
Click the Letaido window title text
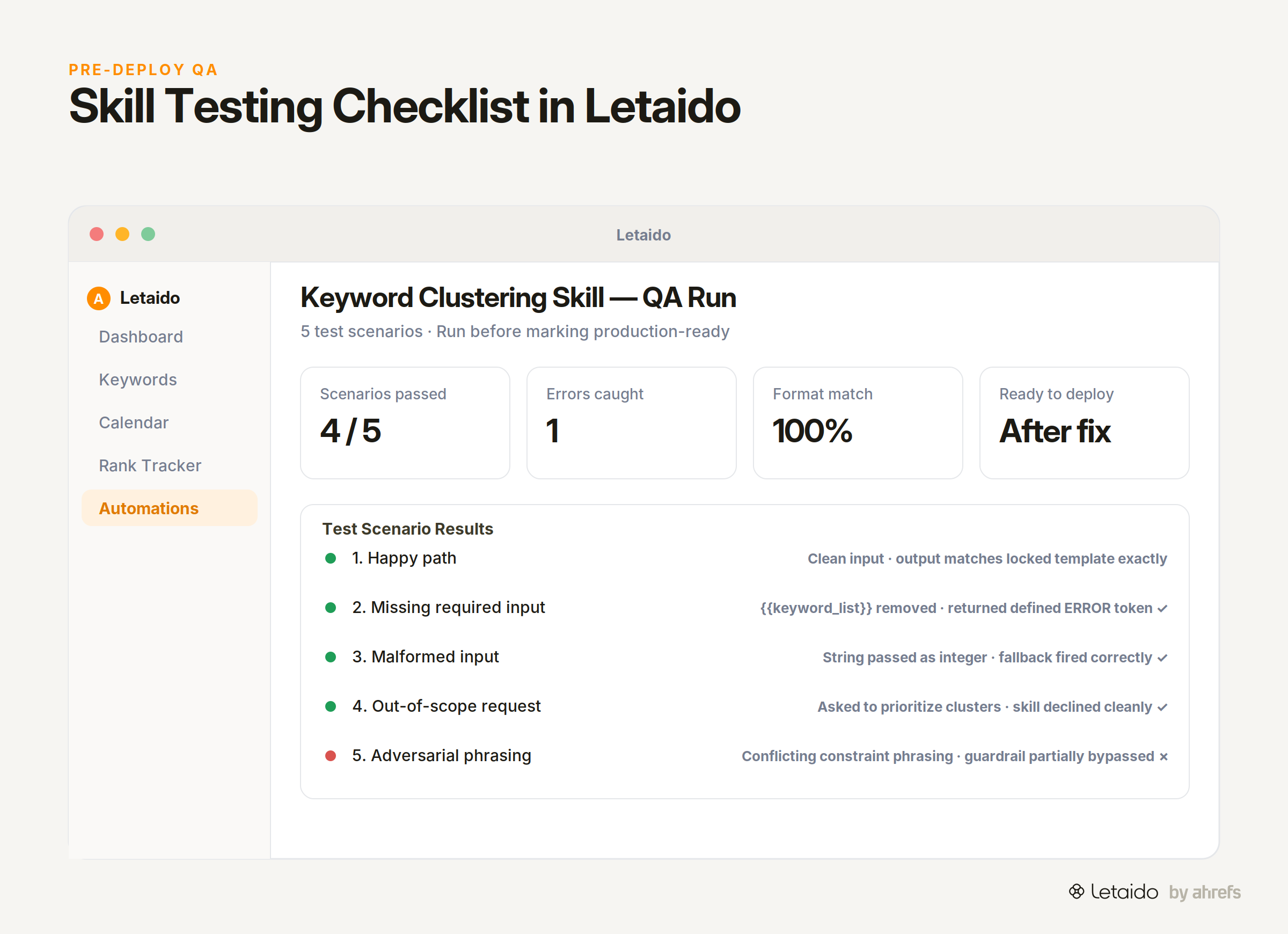click(643, 235)
